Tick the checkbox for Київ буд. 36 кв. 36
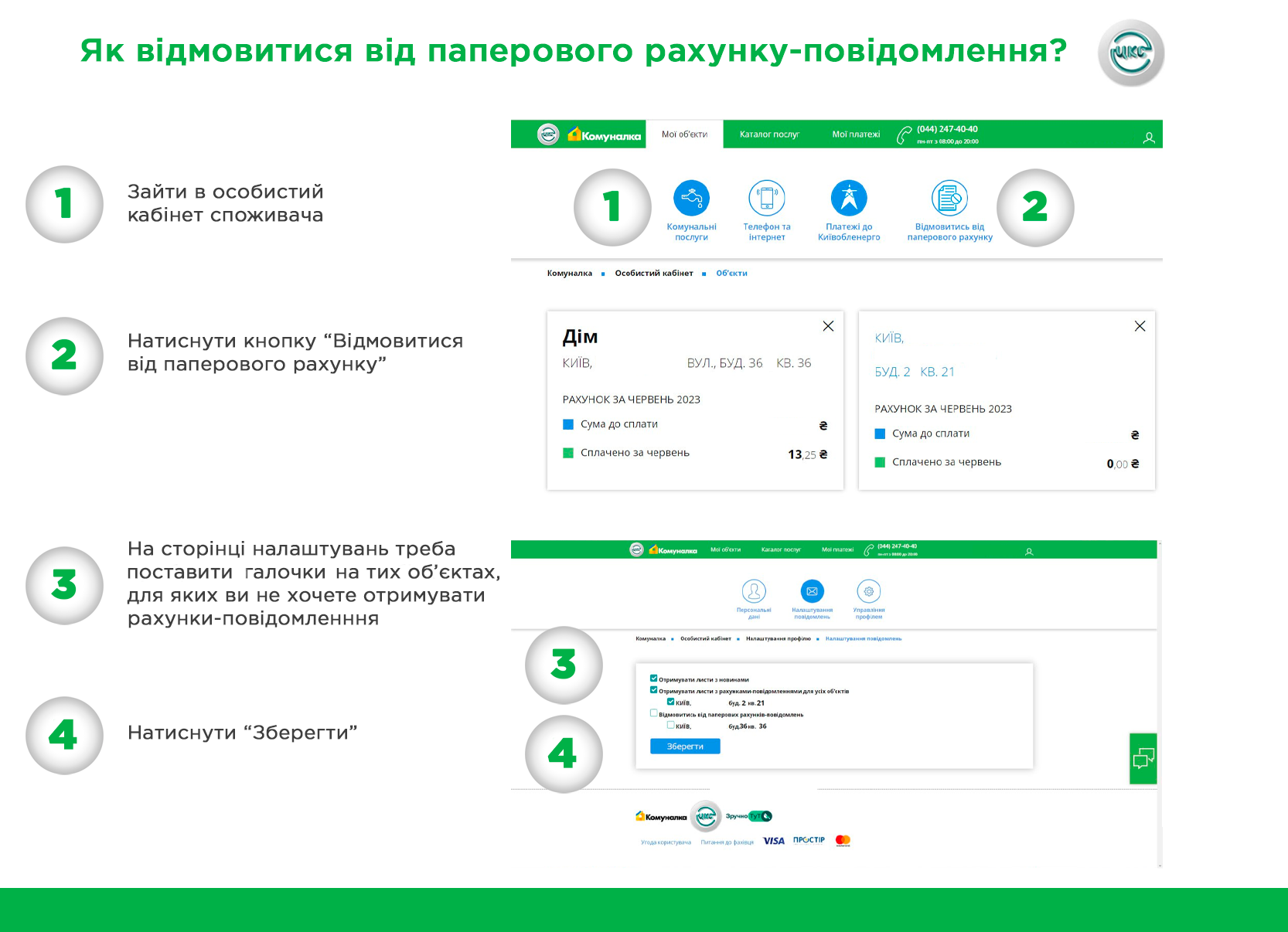The width and height of the screenshot is (1288, 932). pyautogui.click(x=670, y=725)
